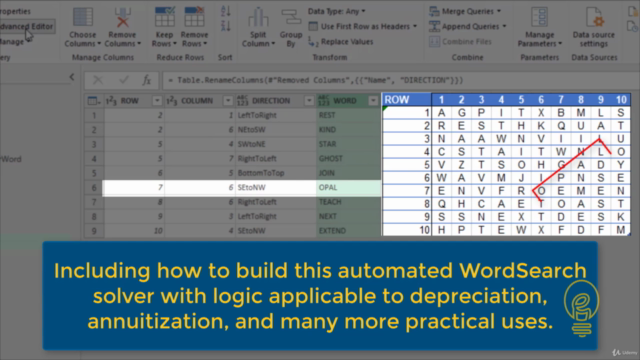Open the Remove Rows dropdown arrow
The image size is (640, 360).
click(205, 44)
